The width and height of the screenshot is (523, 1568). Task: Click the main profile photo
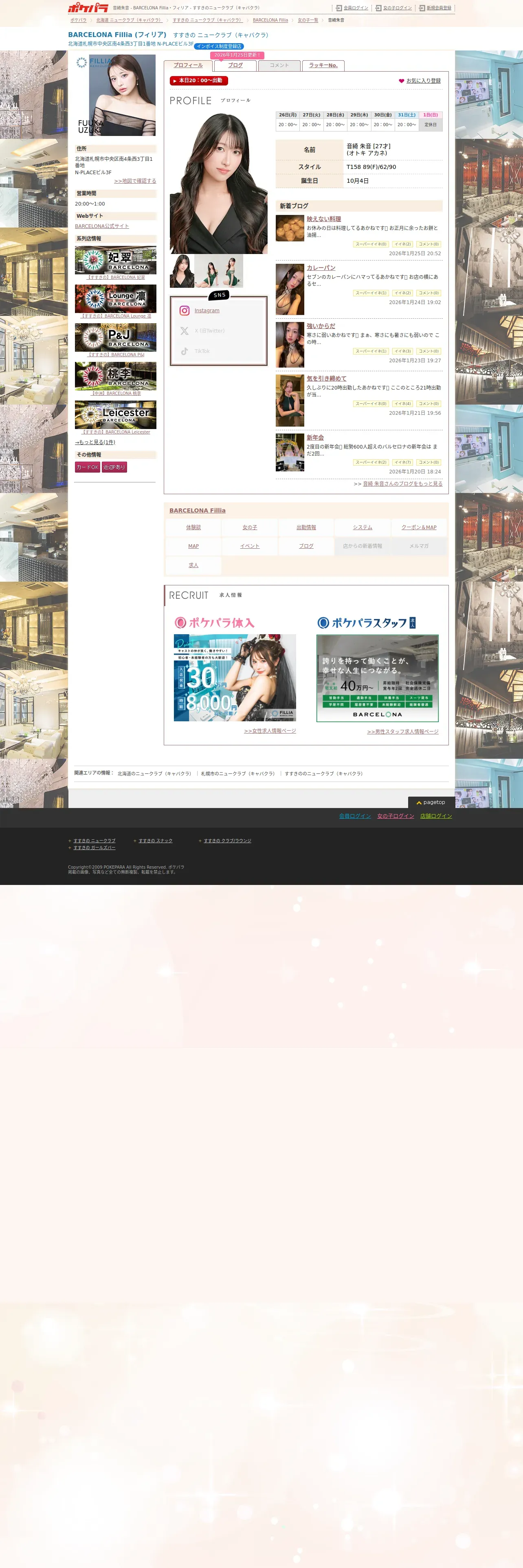point(219,183)
